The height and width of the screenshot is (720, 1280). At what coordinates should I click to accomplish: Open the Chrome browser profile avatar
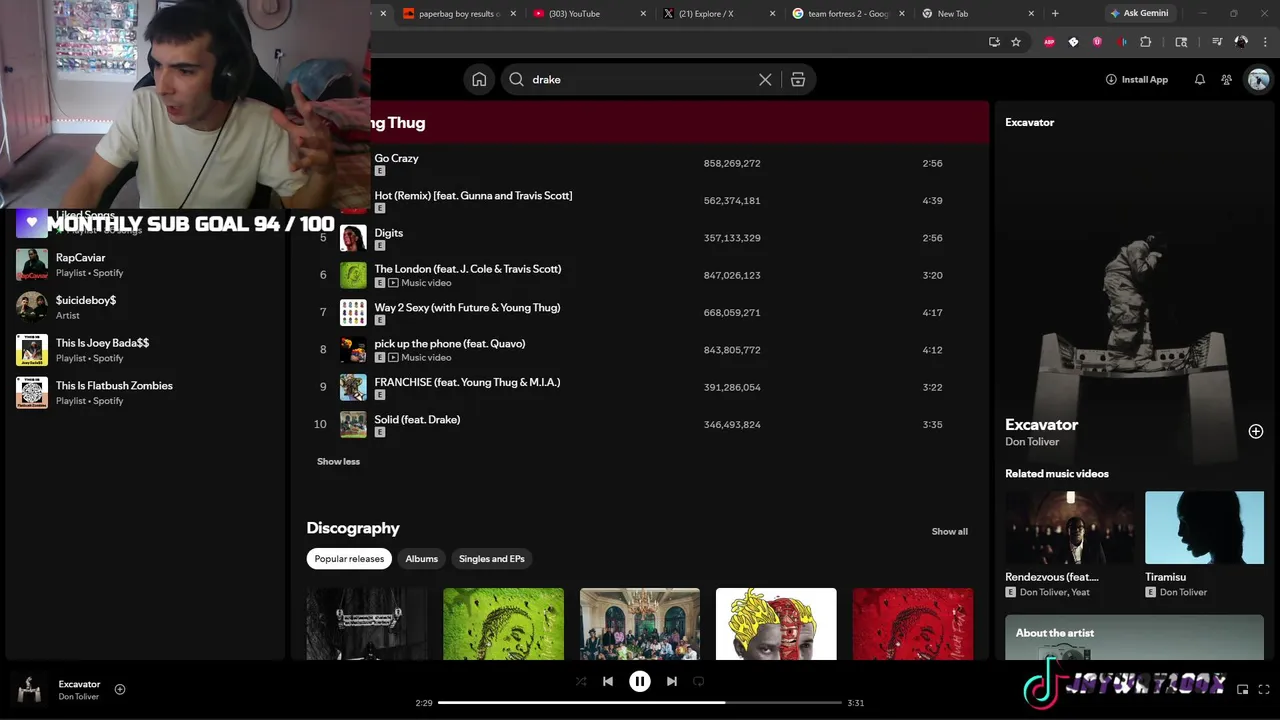tap(1241, 42)
